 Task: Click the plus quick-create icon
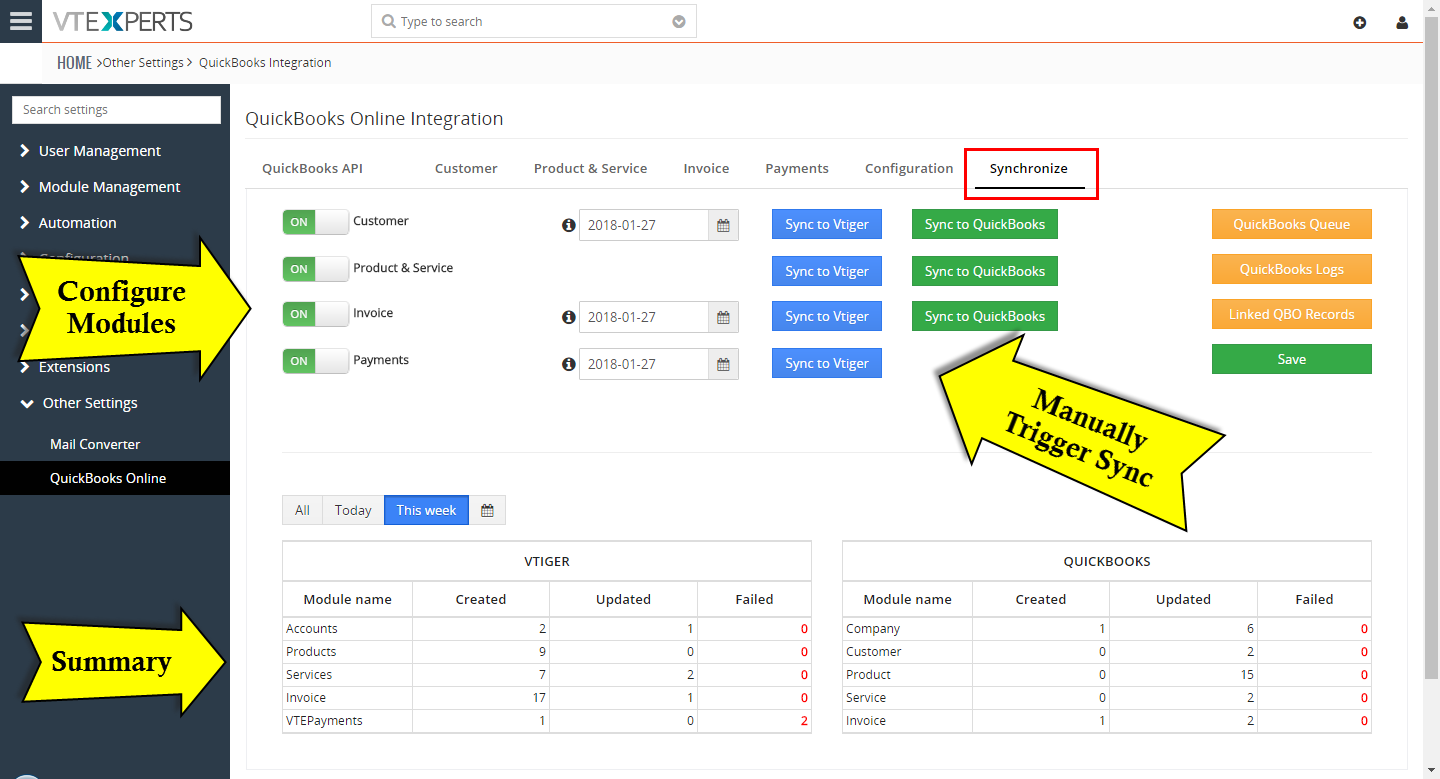[x=1359, y=22]
